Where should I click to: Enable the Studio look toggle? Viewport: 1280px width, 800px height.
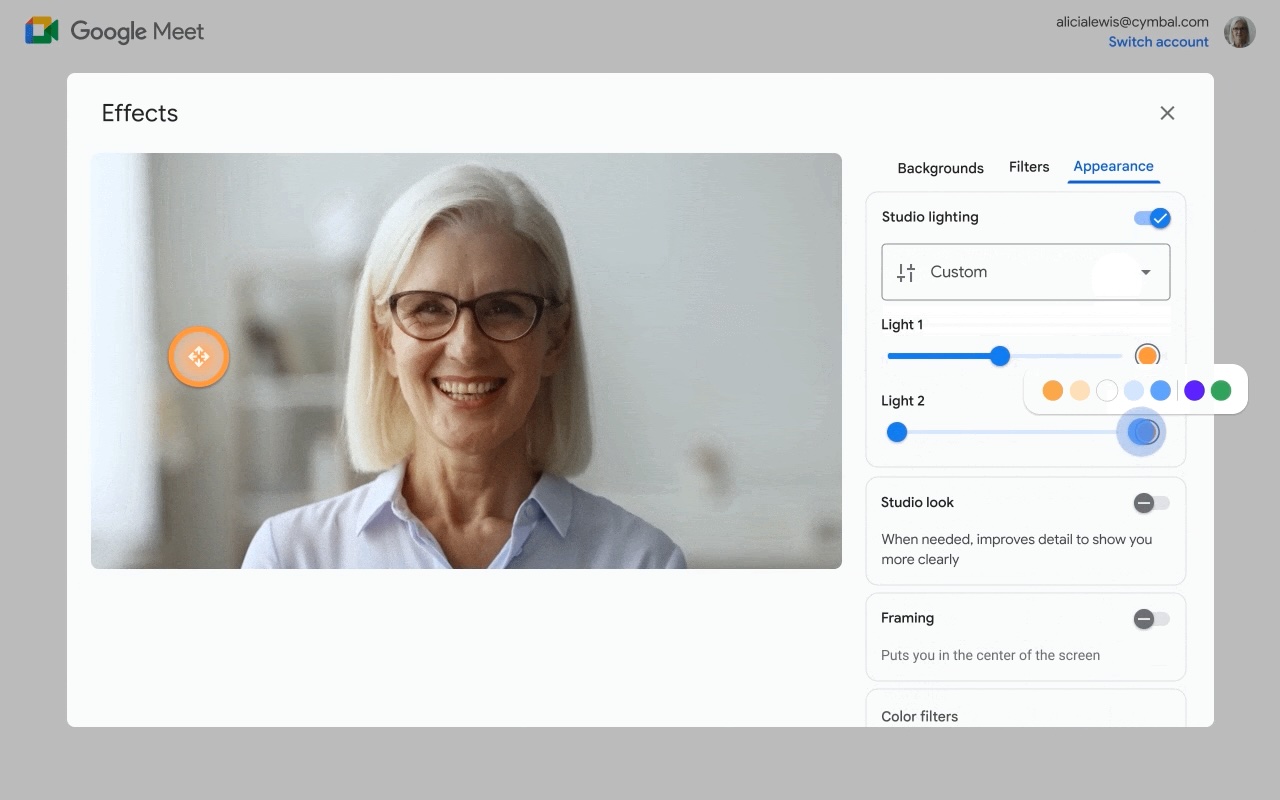(1151, 503)
